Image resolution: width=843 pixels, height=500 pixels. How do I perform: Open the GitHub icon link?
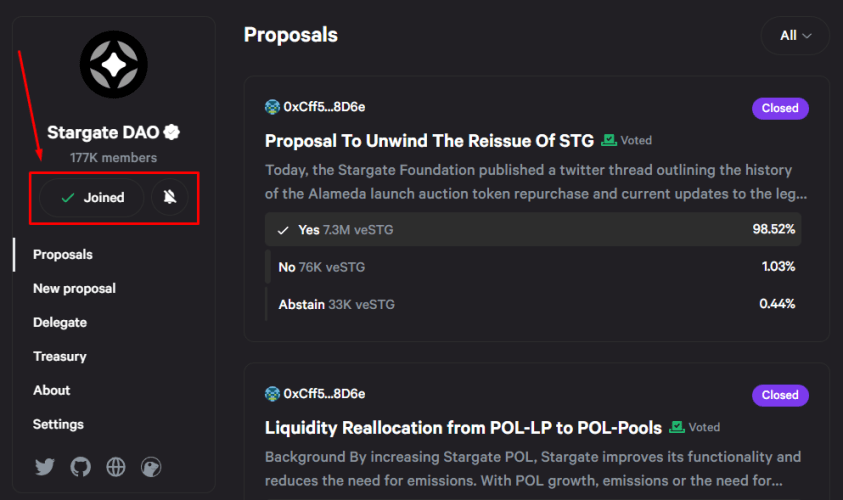80,467
